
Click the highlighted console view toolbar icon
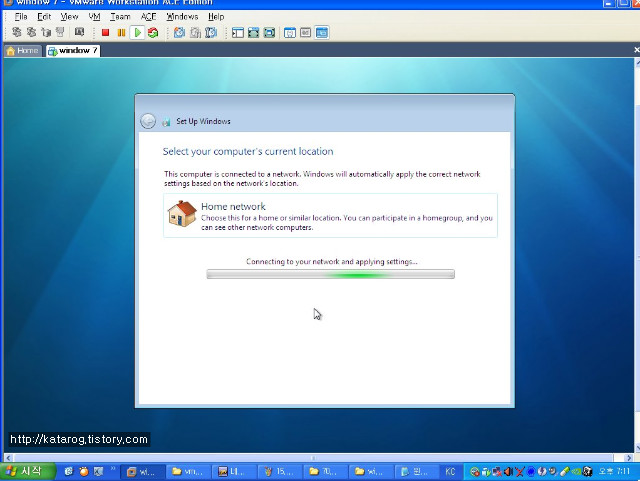(x=322, y=33)
